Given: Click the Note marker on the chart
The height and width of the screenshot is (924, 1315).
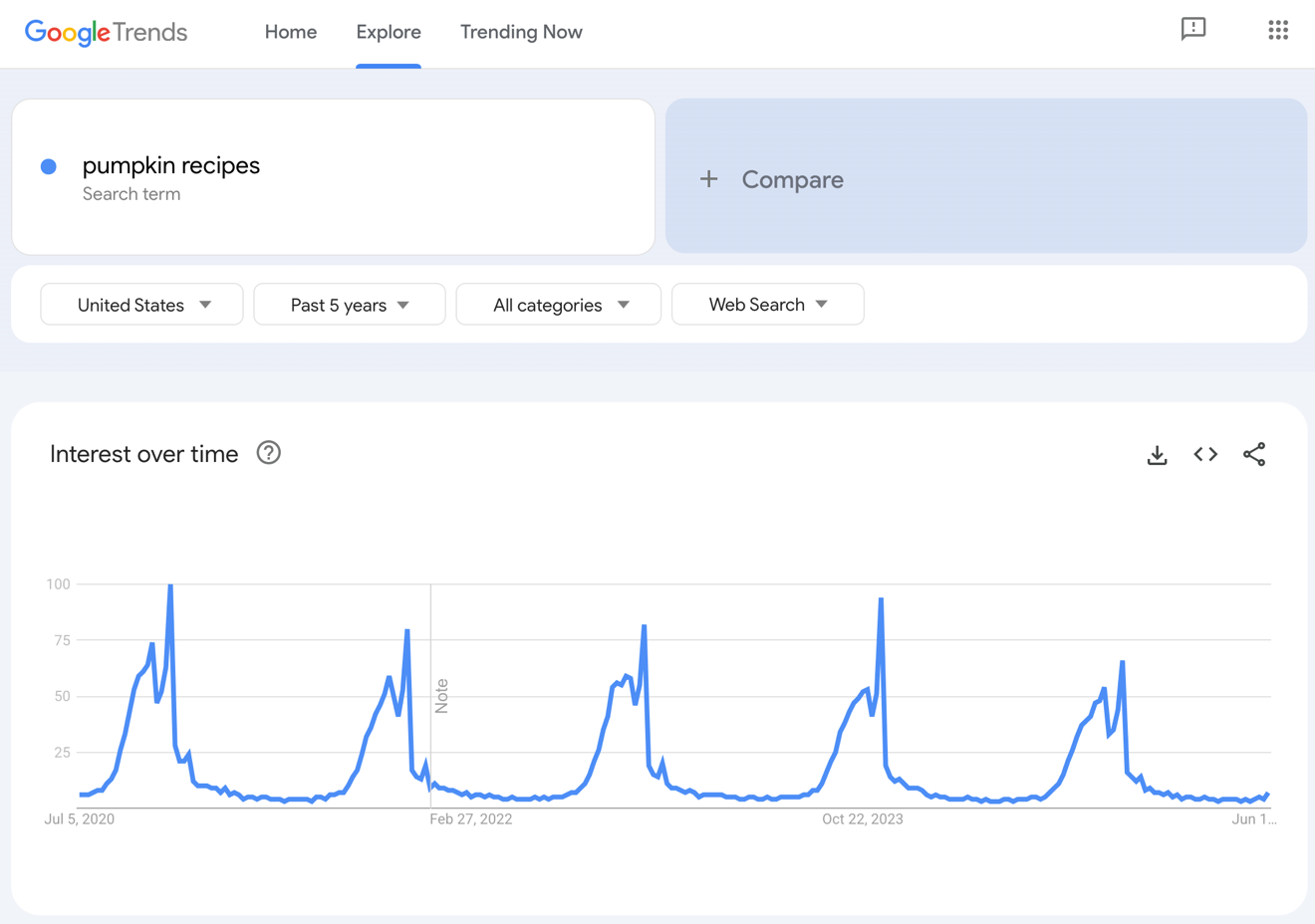Looking at the screenshot, I should point(442,696).
